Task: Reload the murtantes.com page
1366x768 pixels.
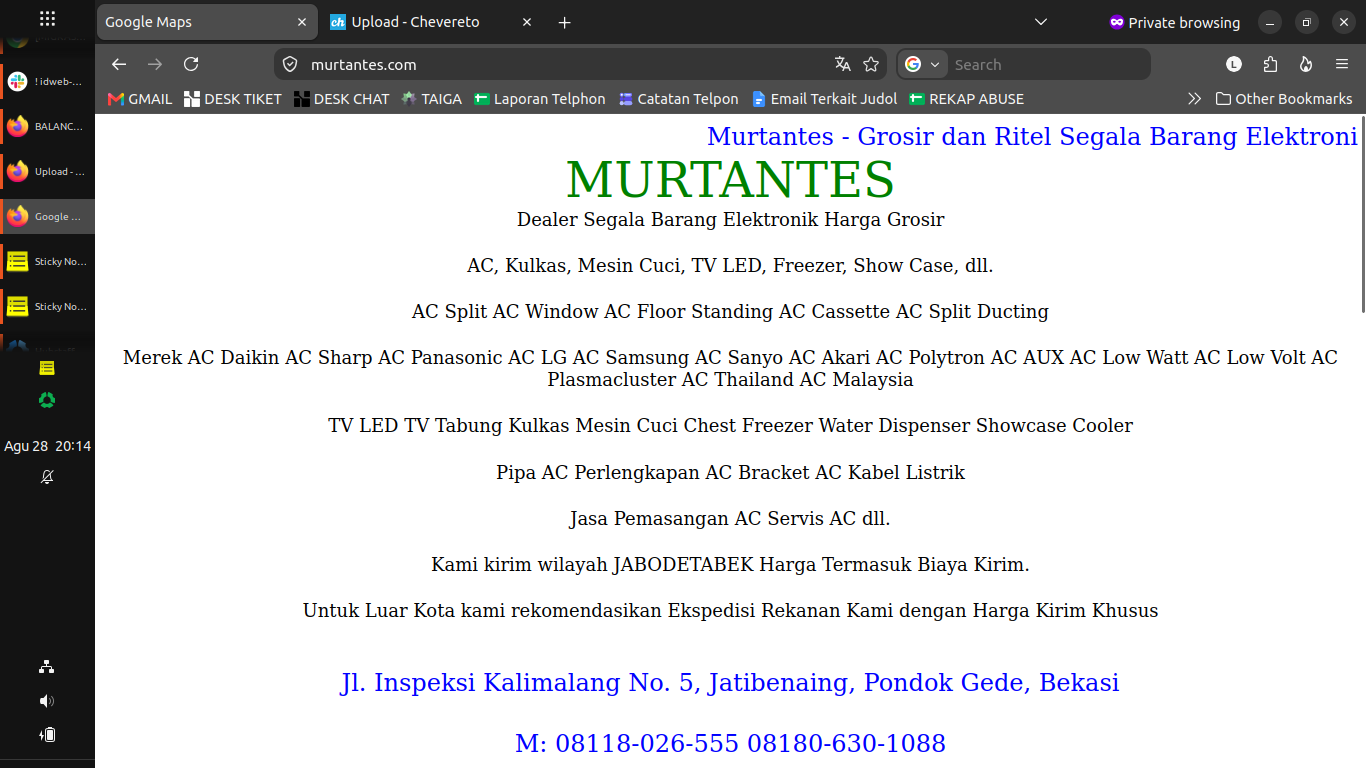Action: coord(191,64)
